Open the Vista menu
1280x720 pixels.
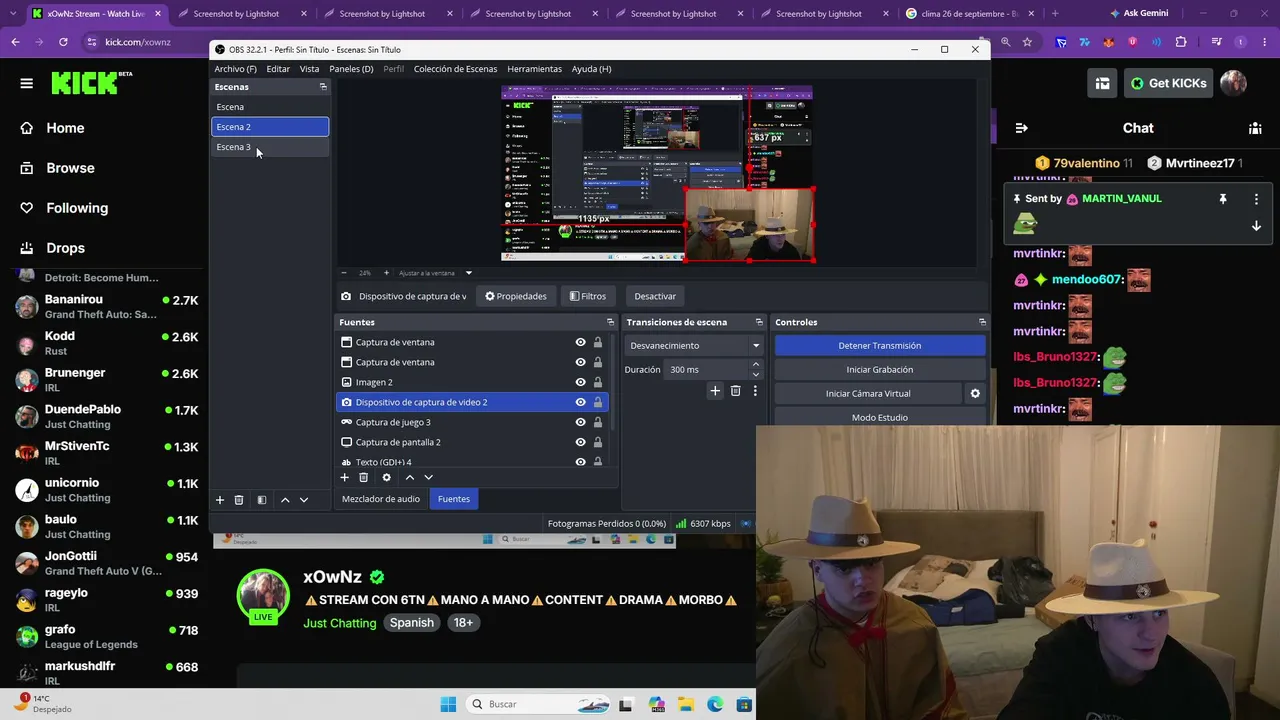point(309,69)
